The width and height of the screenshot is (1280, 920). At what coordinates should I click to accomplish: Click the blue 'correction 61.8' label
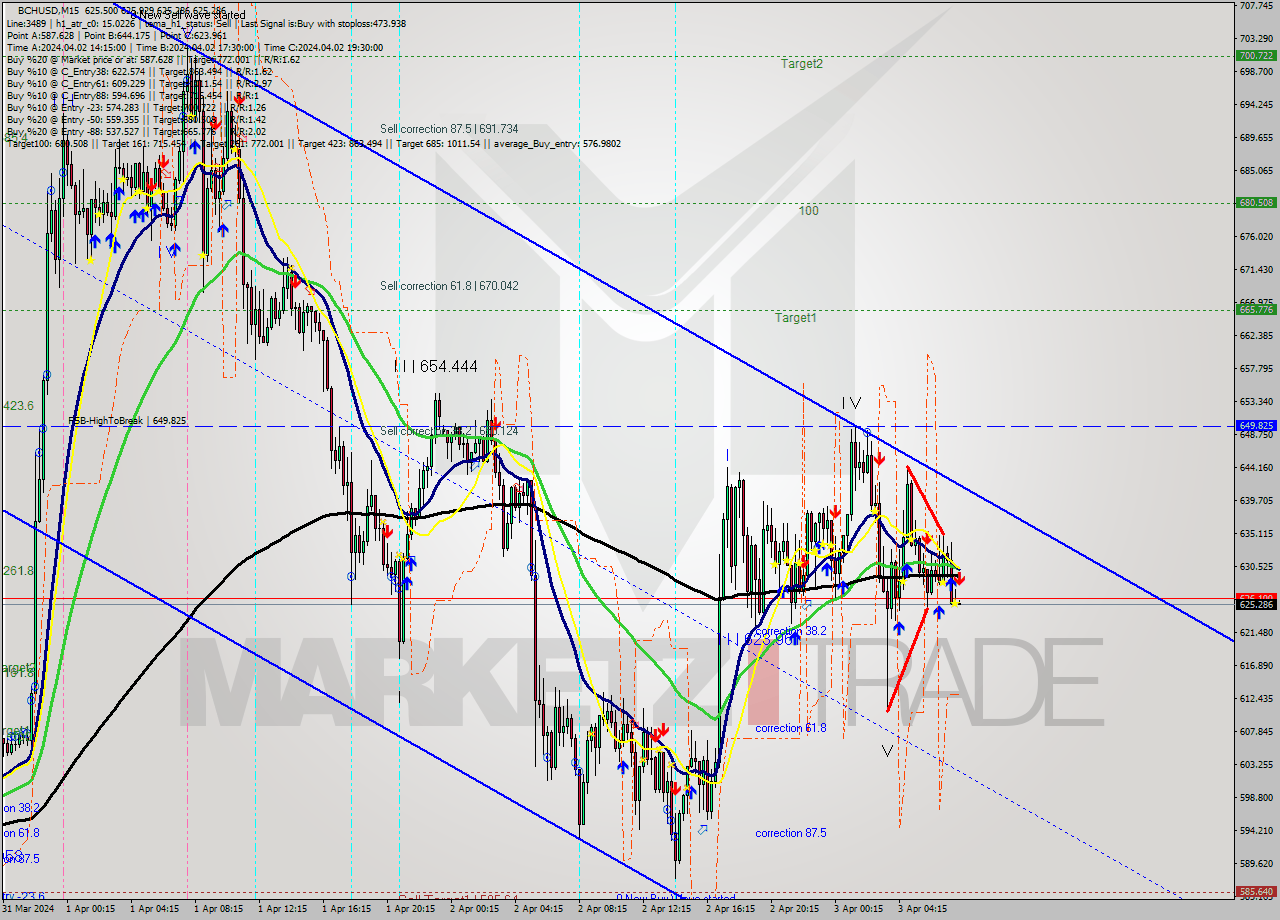pos(791,728)
